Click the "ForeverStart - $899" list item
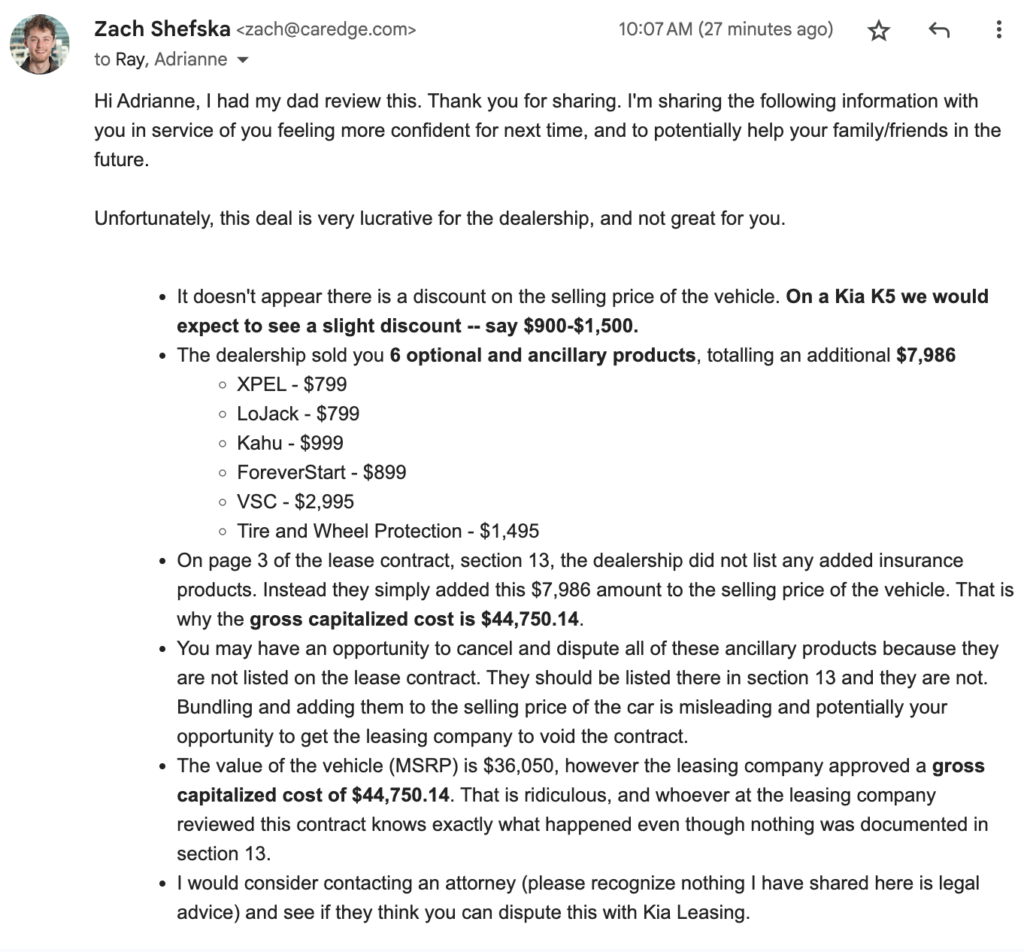1024x952 pixels. coord(321,472)
